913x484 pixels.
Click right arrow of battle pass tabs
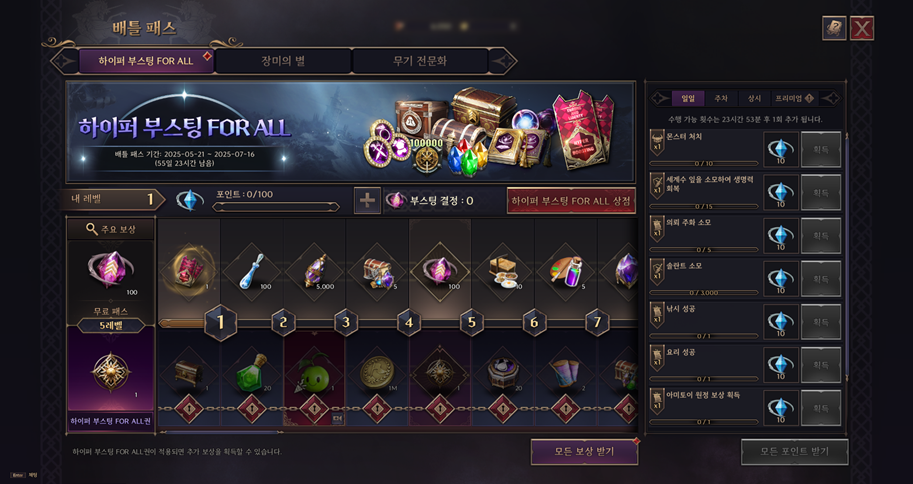pos(502,61)
